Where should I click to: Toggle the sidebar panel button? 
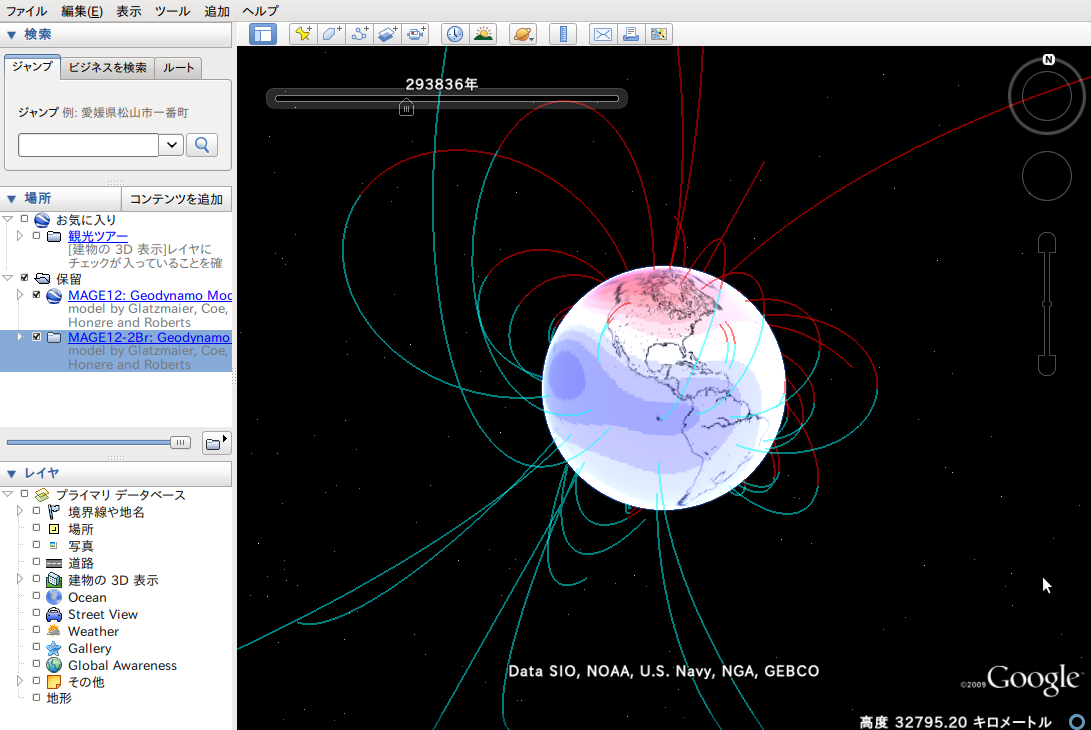tap(262, 34)
